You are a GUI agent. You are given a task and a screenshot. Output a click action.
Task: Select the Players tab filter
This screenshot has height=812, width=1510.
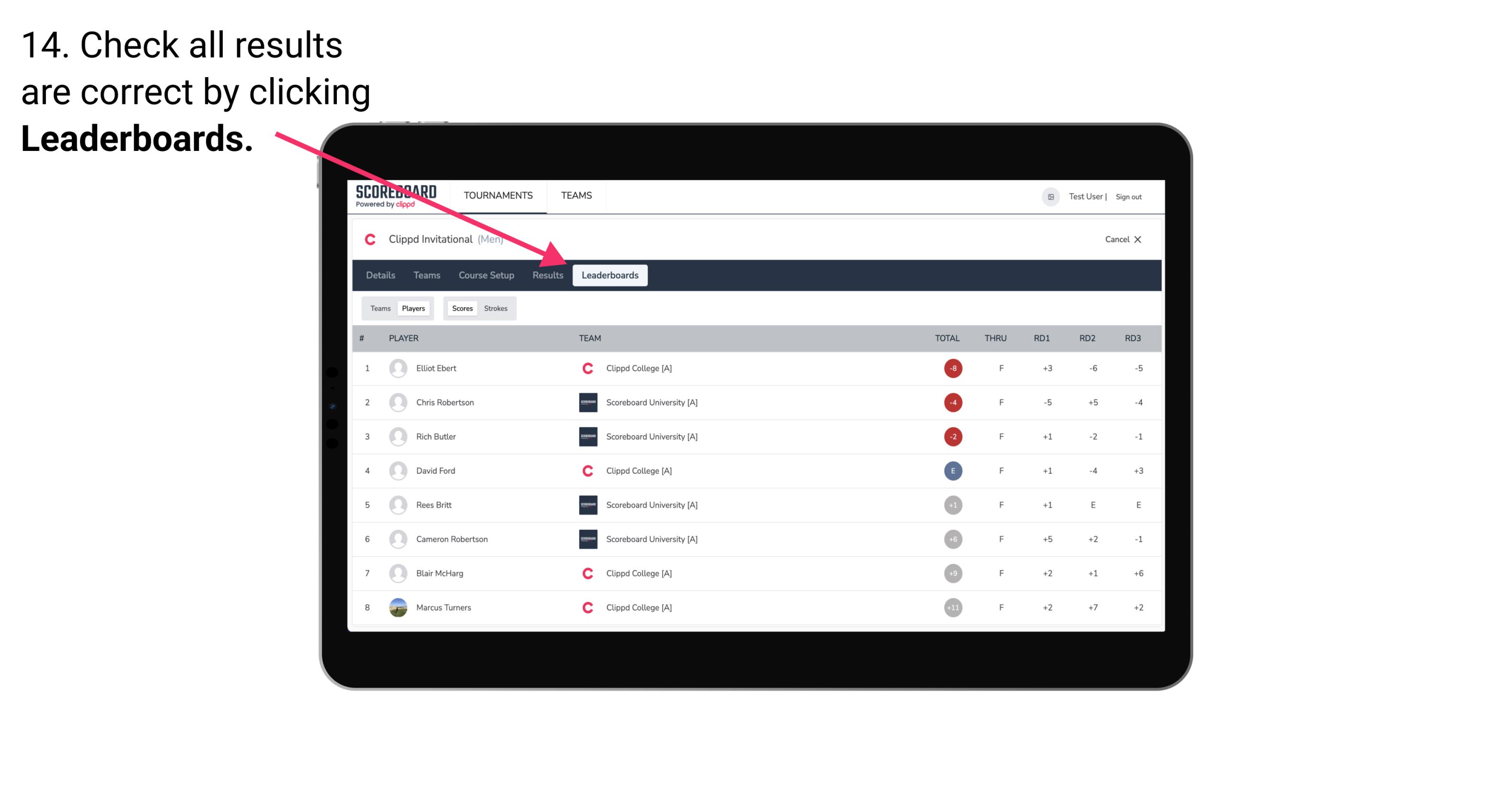[x=412, y=308]
